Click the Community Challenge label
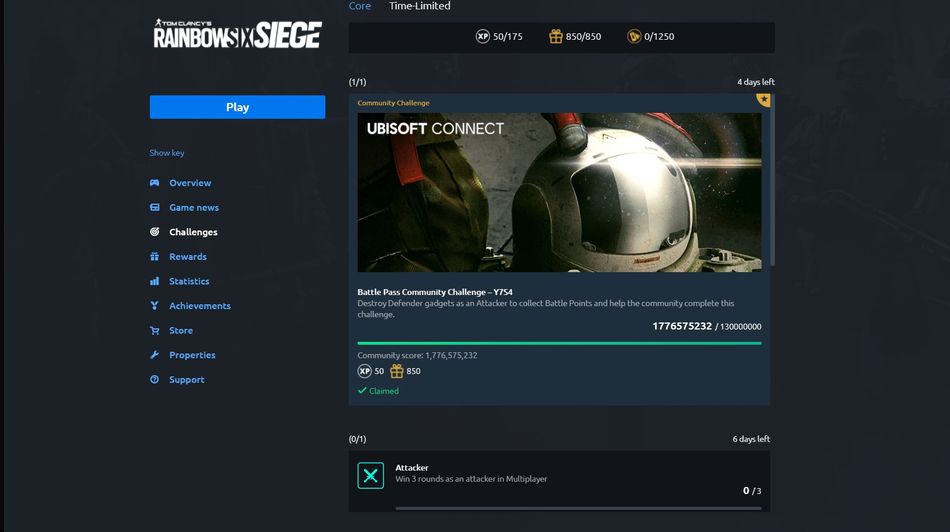 click(393, 103)
